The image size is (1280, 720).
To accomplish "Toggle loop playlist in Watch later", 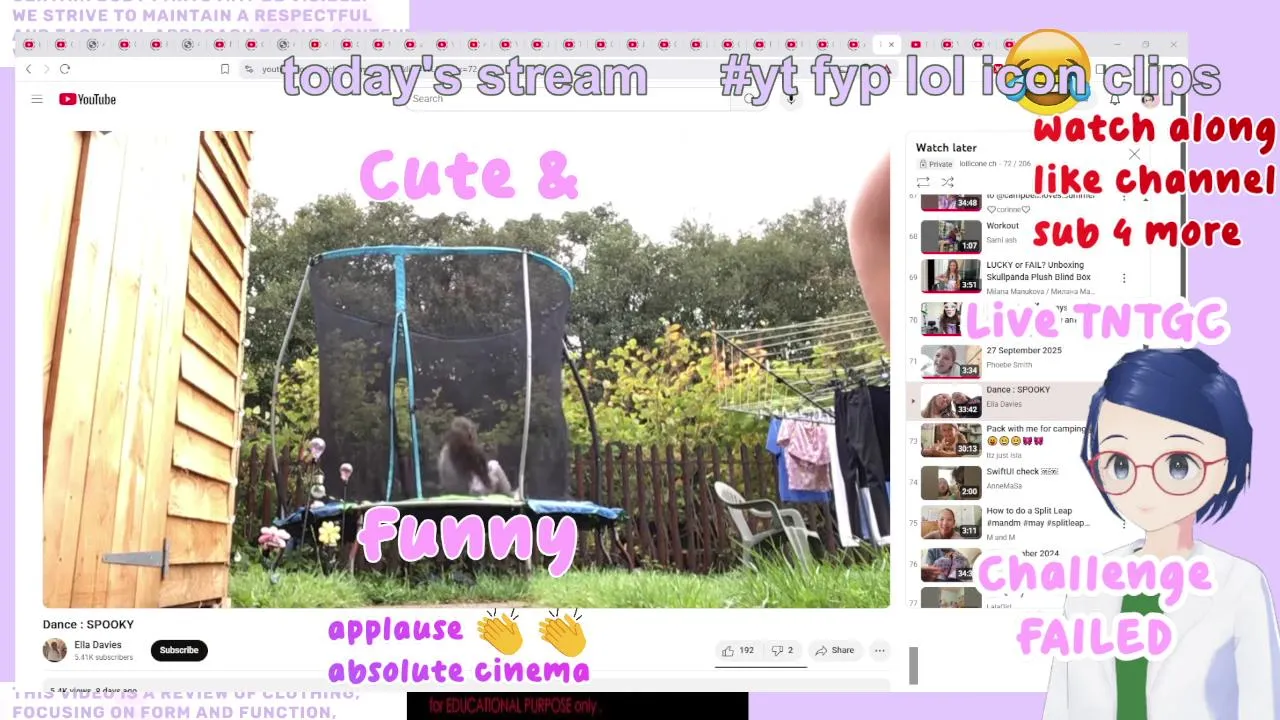I will click(x=923, y=182).
